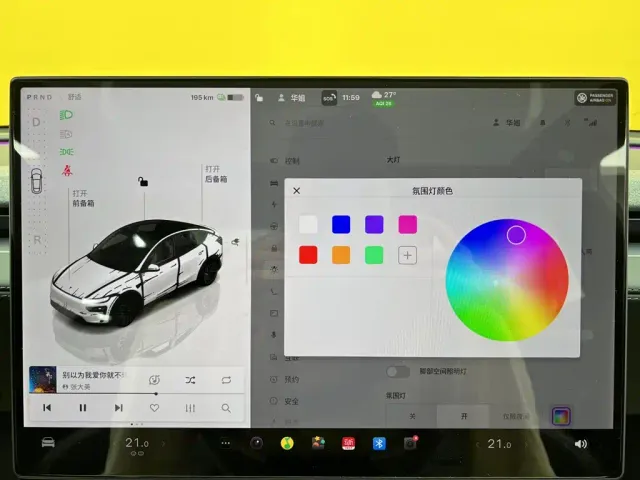
Task: Click the album art thumbnail
Action: click(x=43, y=380)
